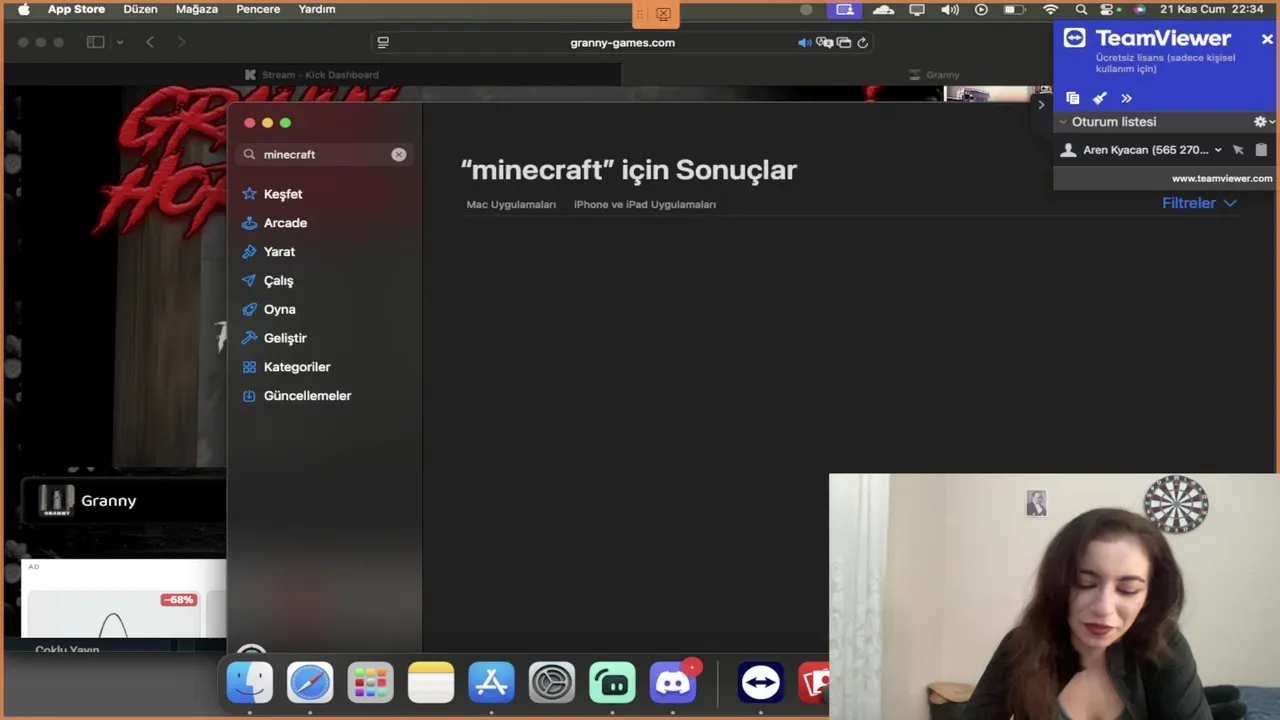Open Discord from the Dock

[673, 683]
